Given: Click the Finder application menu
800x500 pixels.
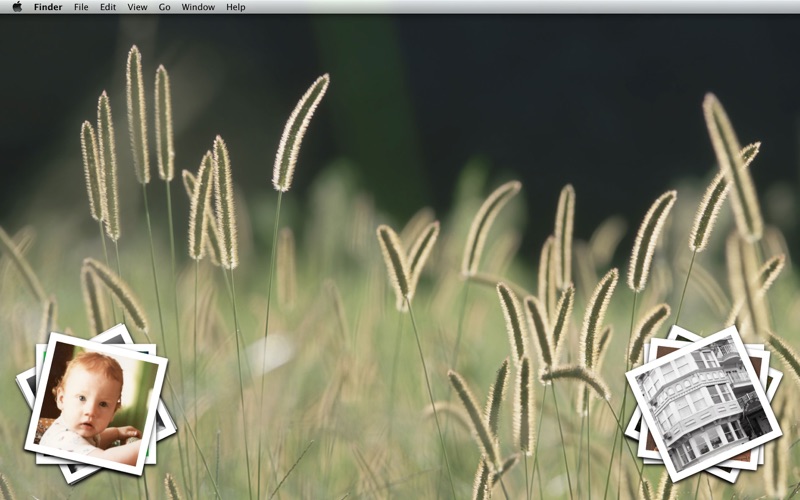Looking at the screenshot, I should click(48, 7).
